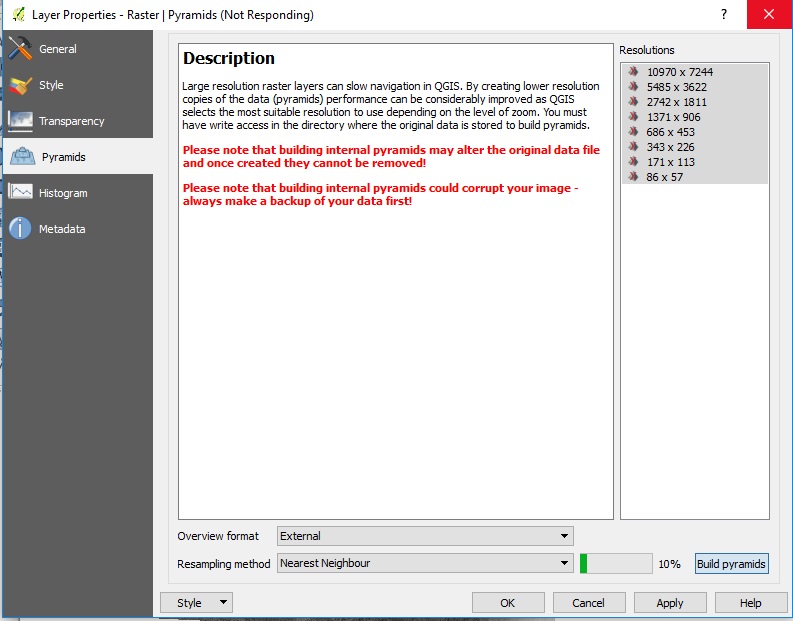Select resolution text 2742 x 1811
The image size is (793, 621).
(x=677, y=102)
